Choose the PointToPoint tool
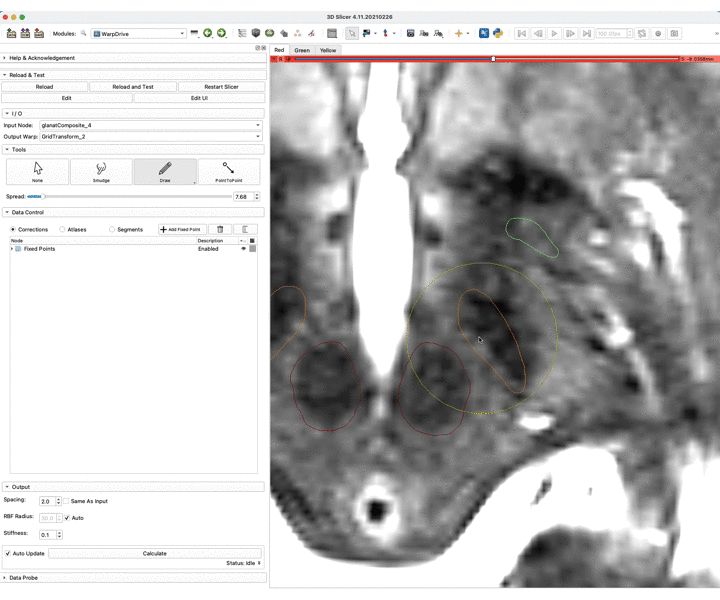 (x=228, y=171)
